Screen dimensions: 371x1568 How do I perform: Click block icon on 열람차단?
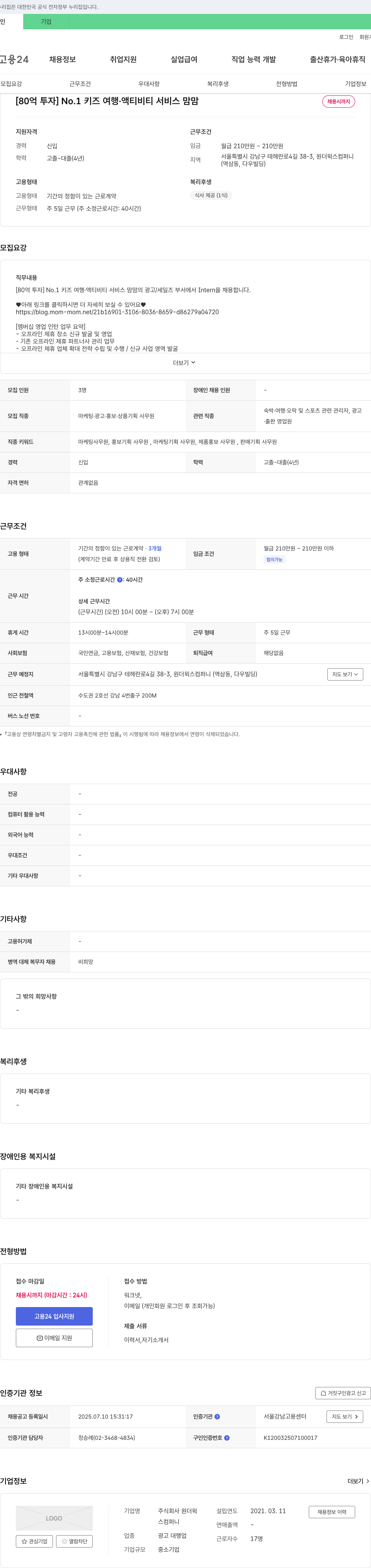tap(65, 1541)
